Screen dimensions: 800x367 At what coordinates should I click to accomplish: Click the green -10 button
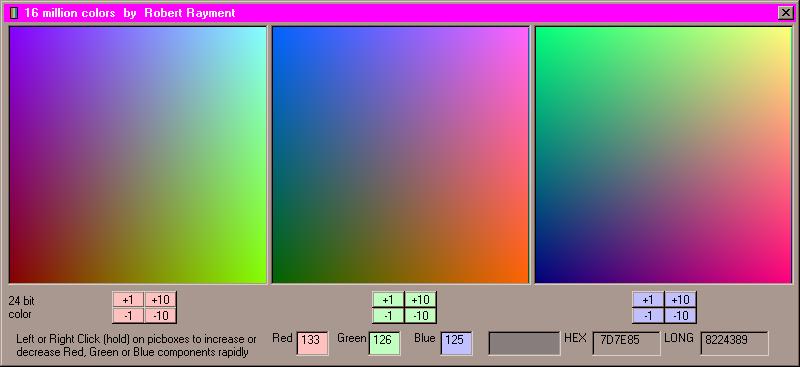[x=420, y=315]
